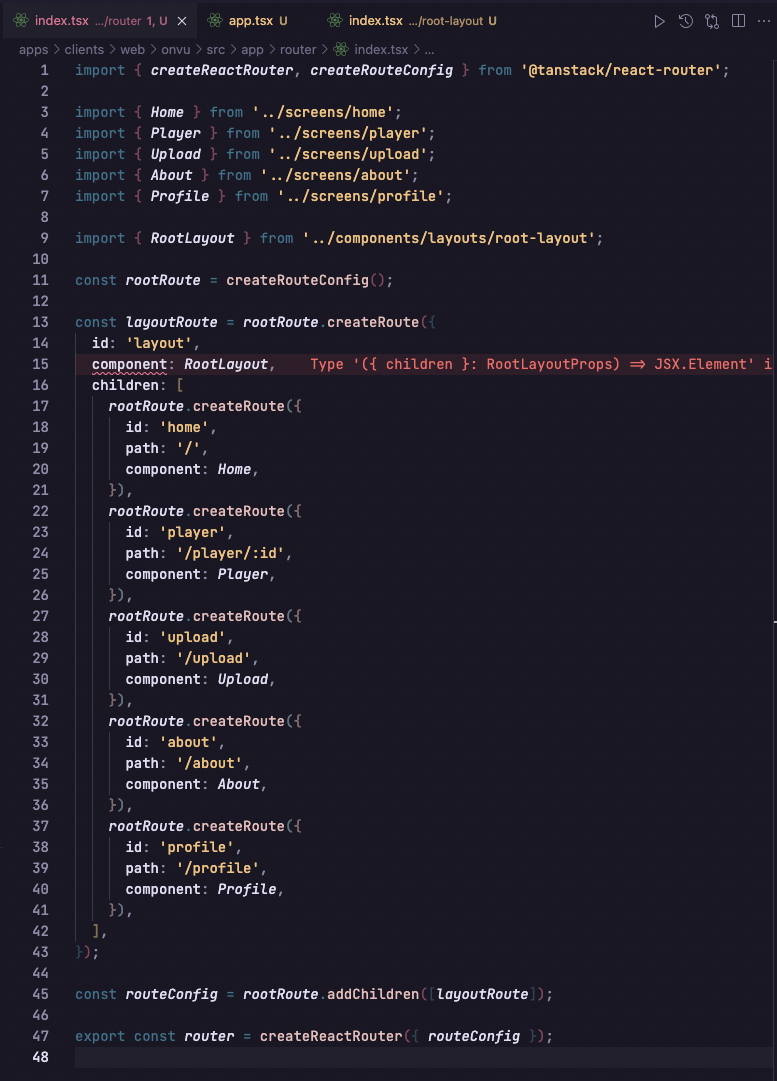Click the '/upload' path string
This screenshot has height=1081, width=777.
(x=213, y=658)
